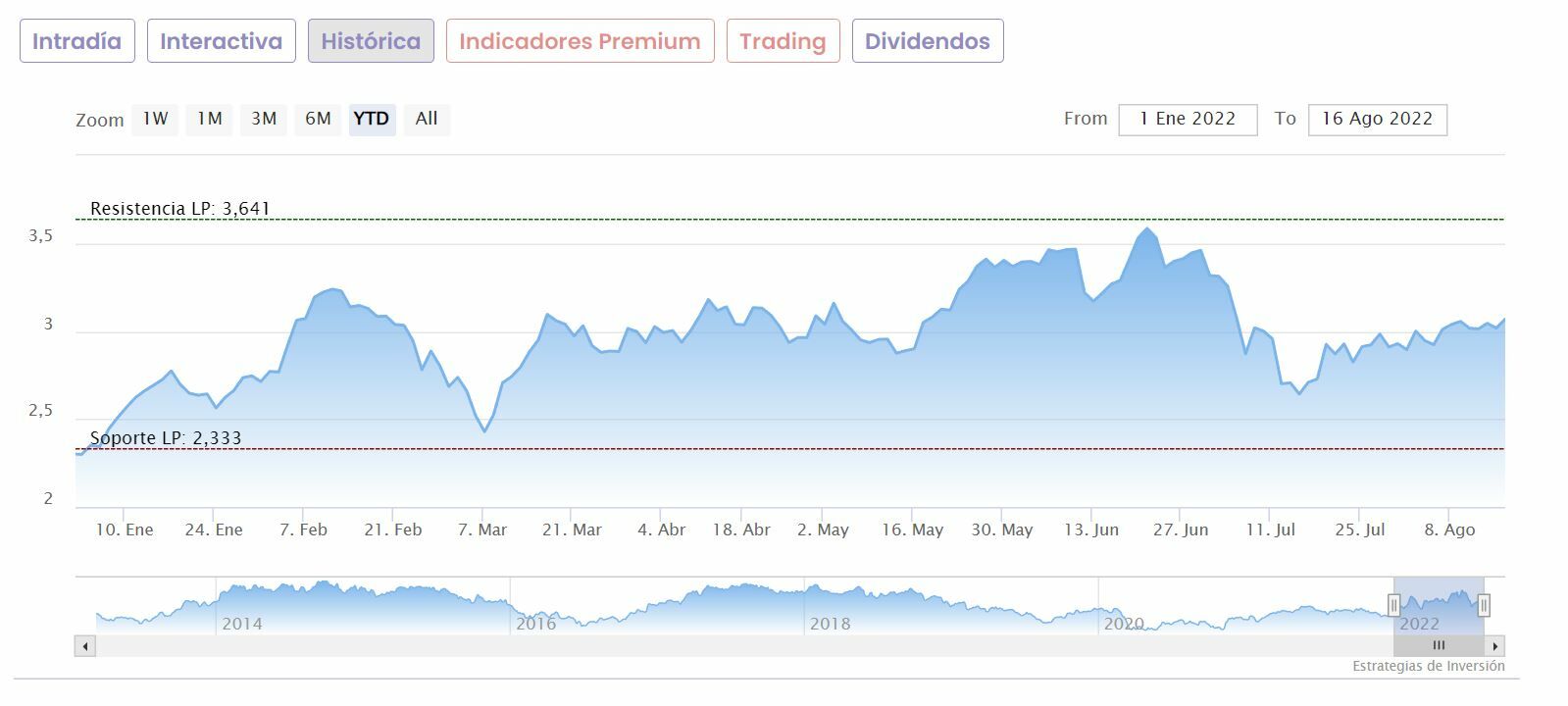
Task: Select the YTD zoom button
Action: pyautogui.click(x=372, y=119)
